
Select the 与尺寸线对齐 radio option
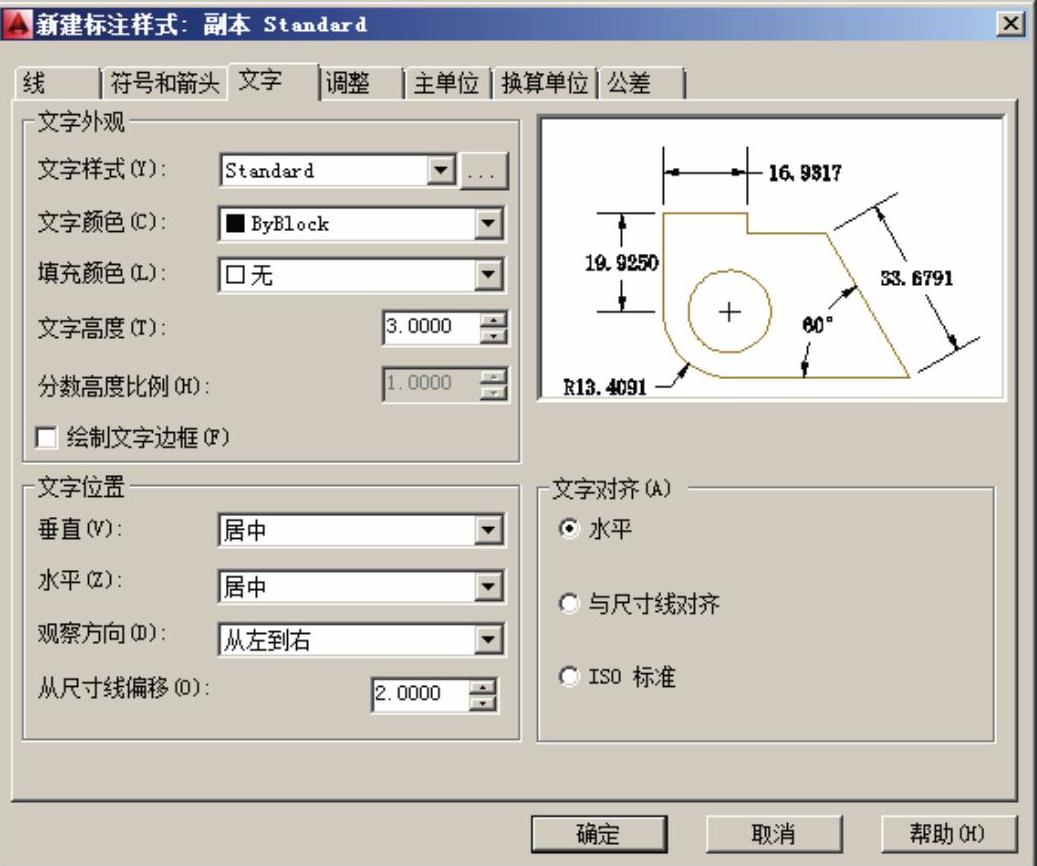(x=569, y=604)
